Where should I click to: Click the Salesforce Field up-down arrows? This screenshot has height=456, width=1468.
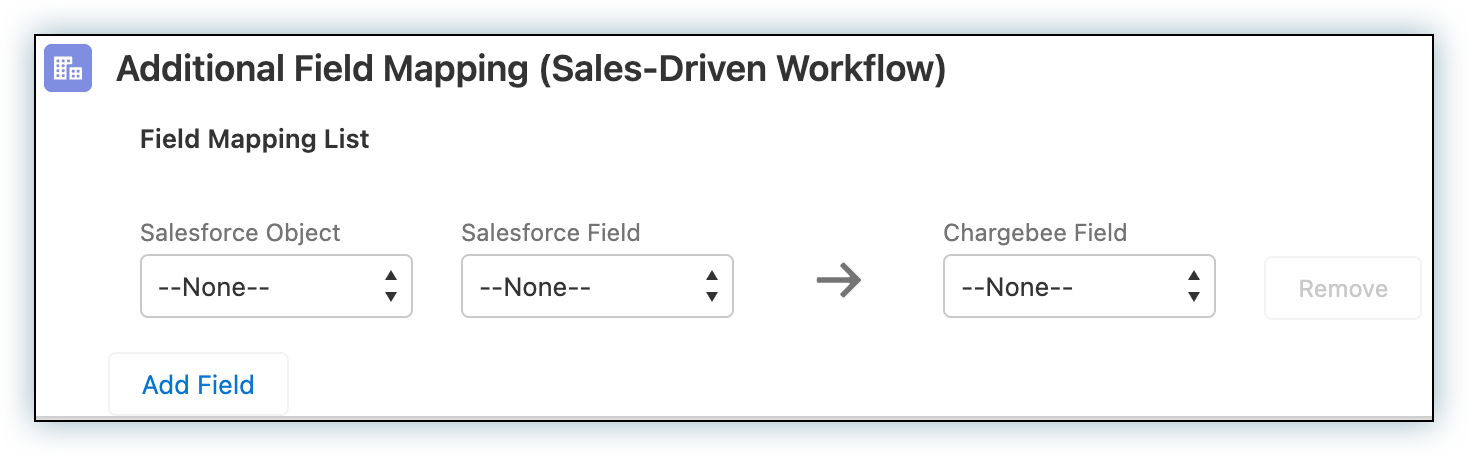click(712, 286)
